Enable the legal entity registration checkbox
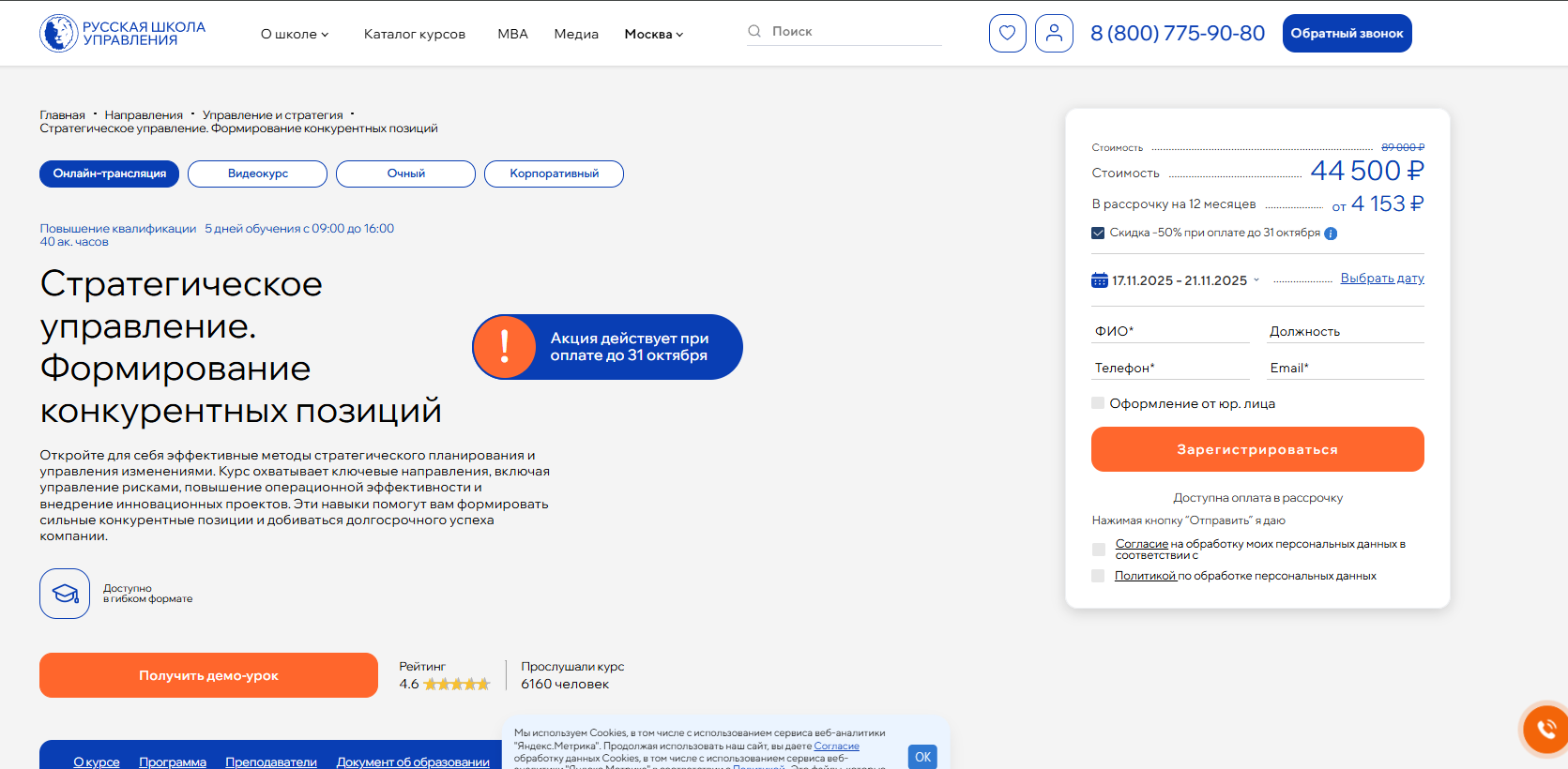 click(x=1098, y=403)
